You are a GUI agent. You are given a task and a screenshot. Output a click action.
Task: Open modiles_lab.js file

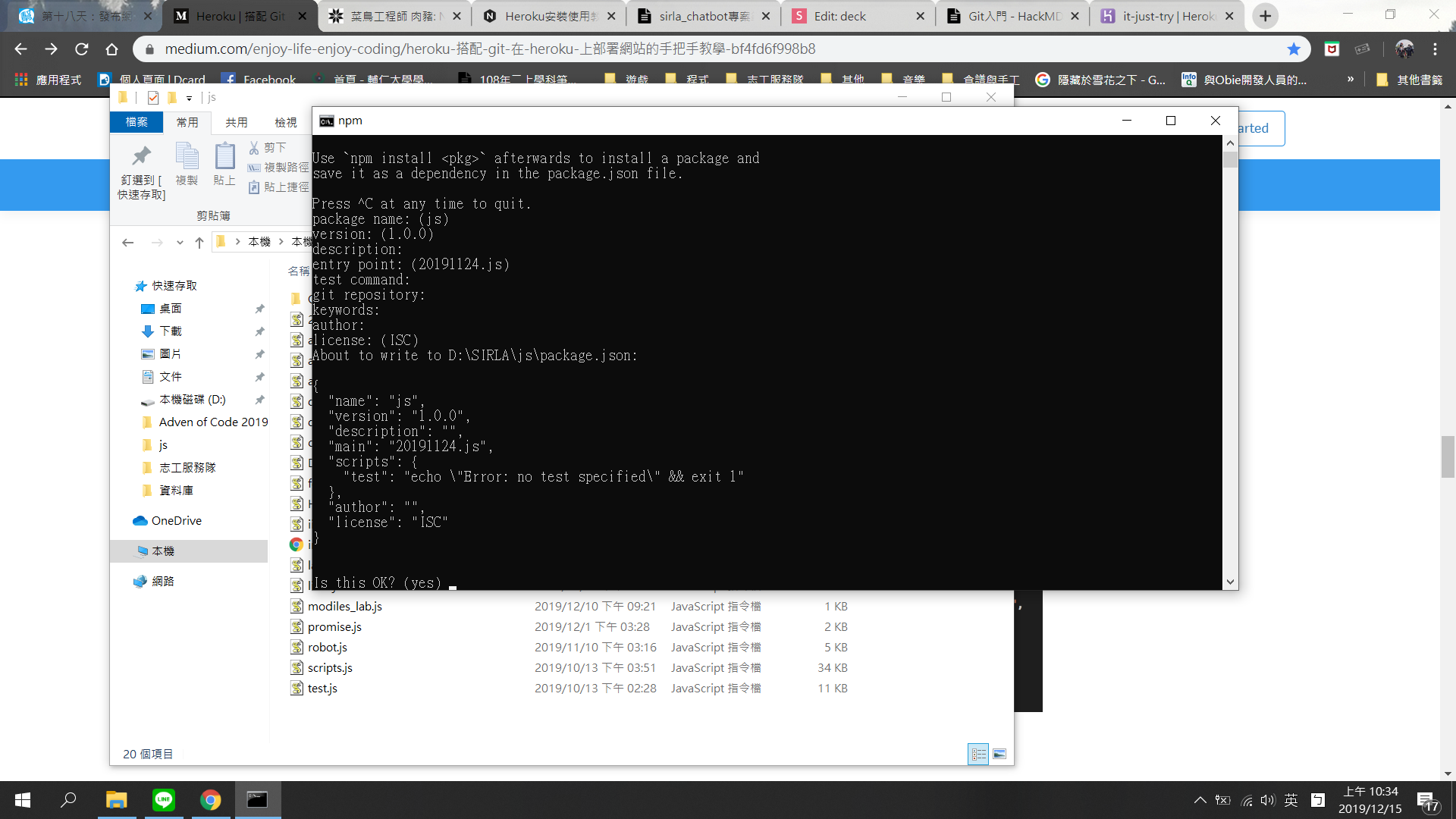pyautogui.click(x=345, y=607)
